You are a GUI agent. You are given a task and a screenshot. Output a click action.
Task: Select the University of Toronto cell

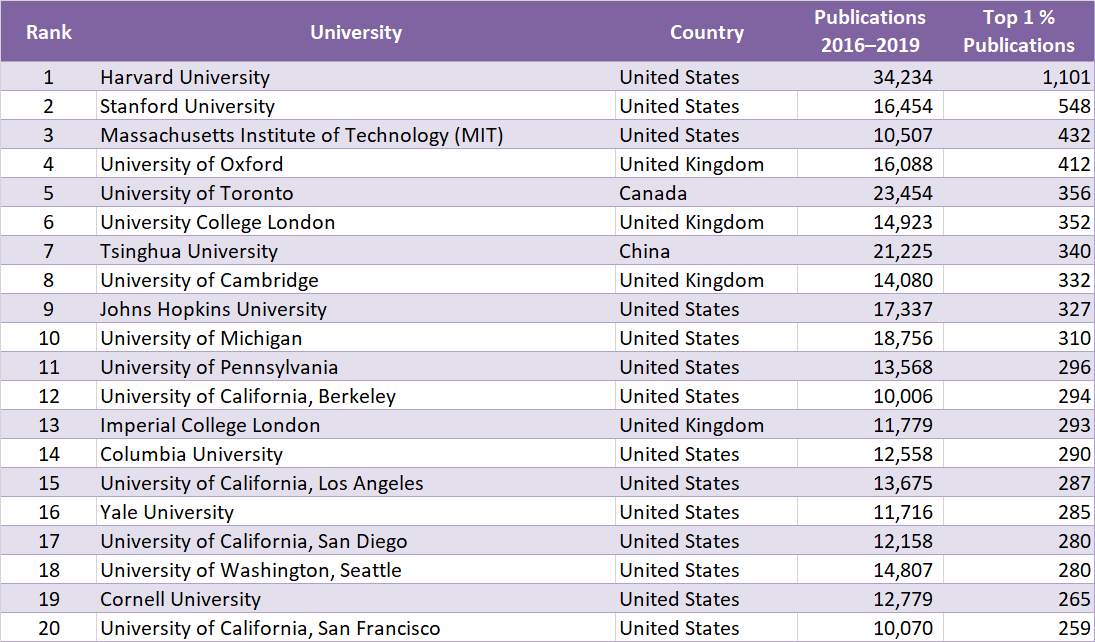click(x=196, y=193)
